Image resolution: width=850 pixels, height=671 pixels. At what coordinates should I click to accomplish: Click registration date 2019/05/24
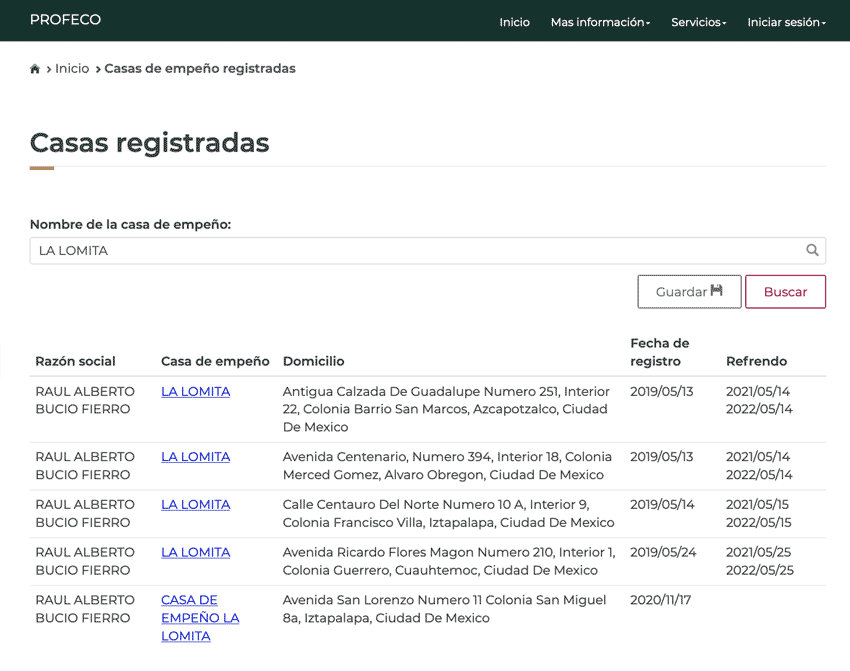coord(663,552)
